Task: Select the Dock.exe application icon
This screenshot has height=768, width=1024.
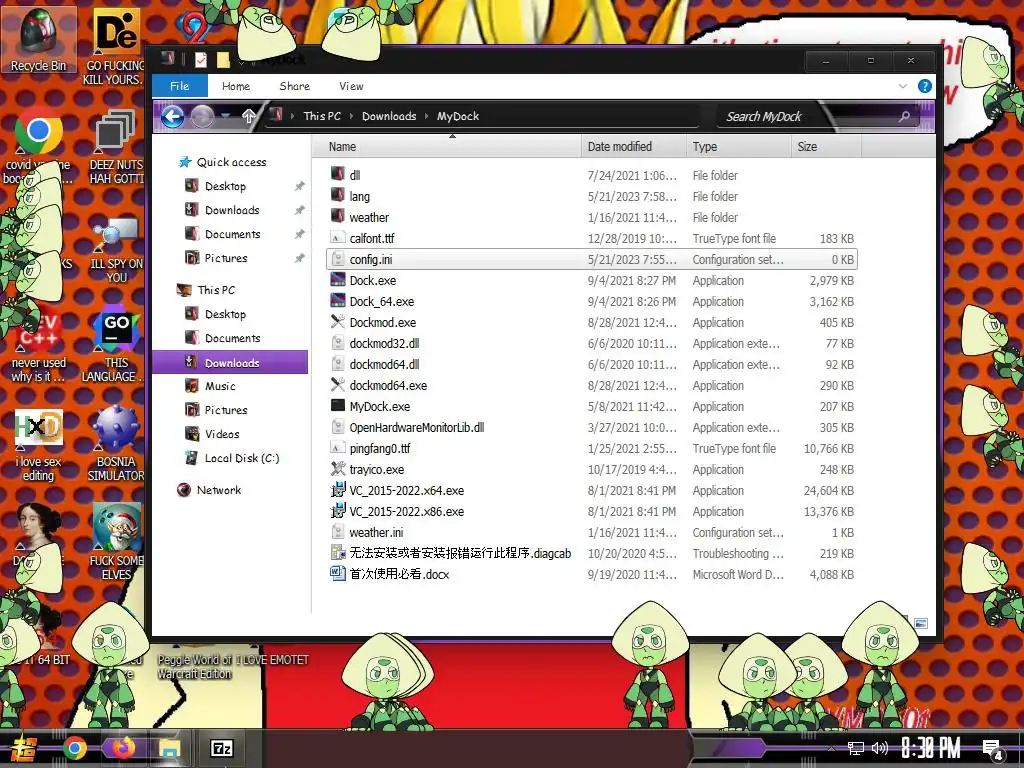Action: 338,280
